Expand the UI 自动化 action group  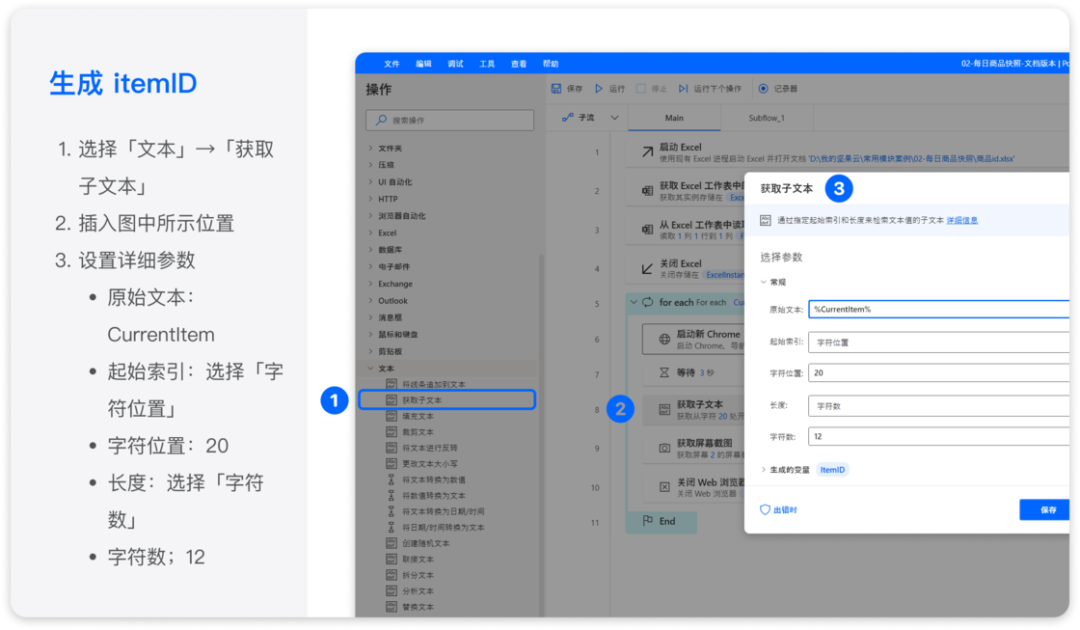tap(371, 182)
